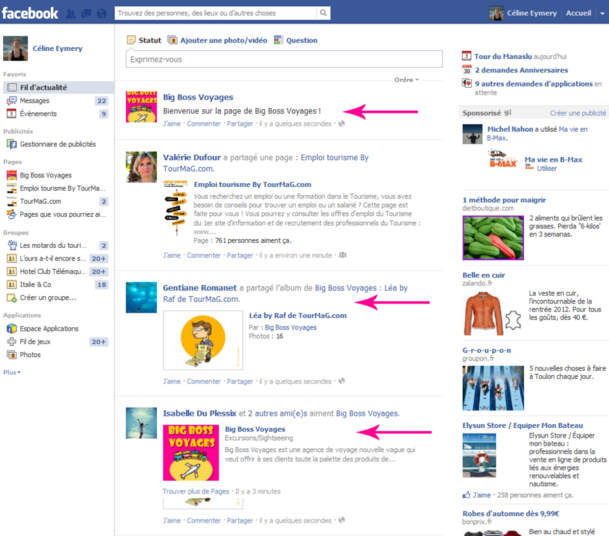Open the notifications globe icon in top bar
Image resolution: width=609 pixels, height=536 pixels.
point(101,14)
